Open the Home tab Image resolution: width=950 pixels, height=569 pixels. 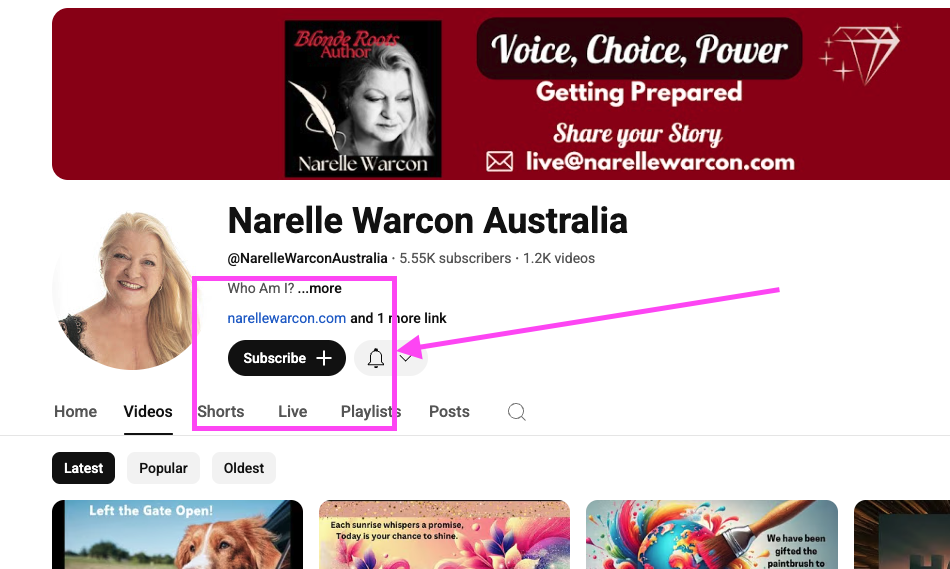[75, 411]
